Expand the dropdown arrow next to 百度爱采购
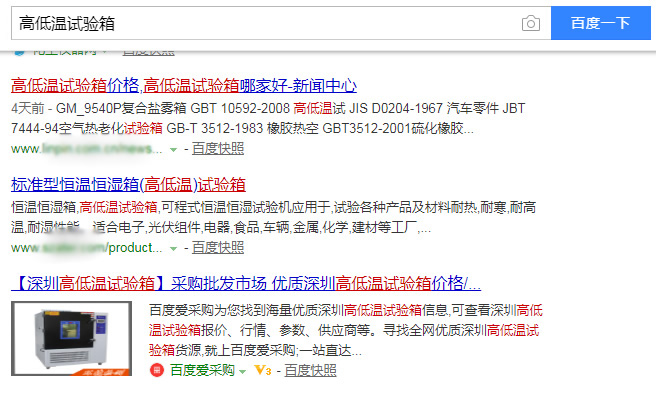 [x=242, y=371]
